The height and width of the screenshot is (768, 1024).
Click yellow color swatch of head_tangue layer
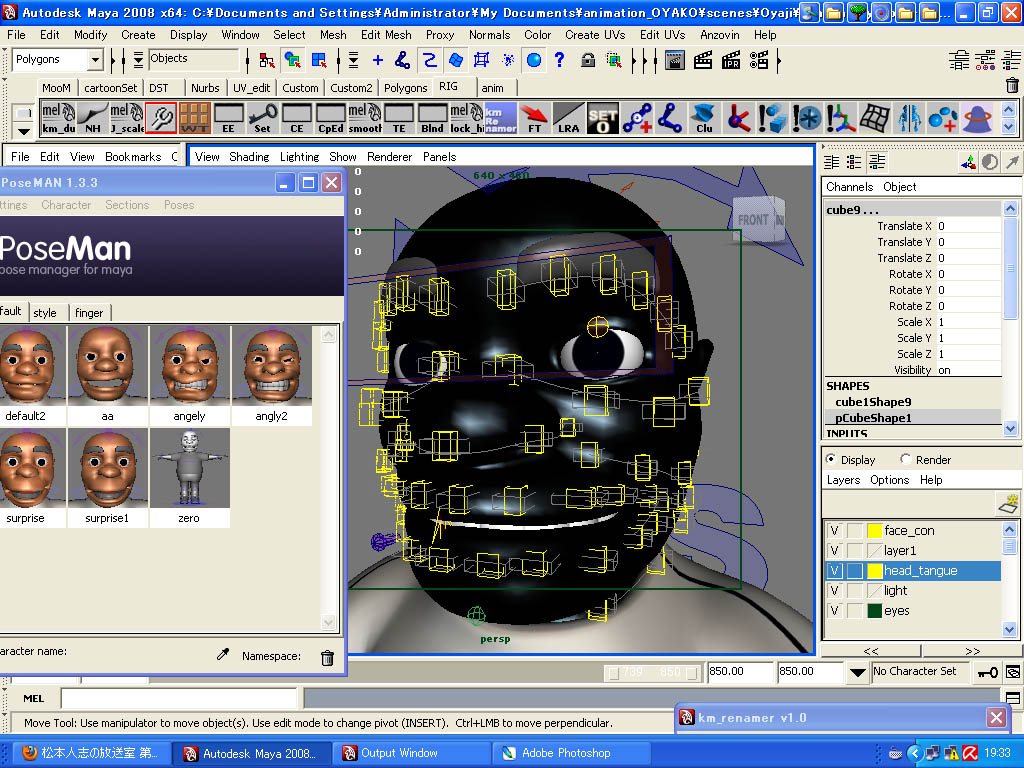tap(874, 570)
